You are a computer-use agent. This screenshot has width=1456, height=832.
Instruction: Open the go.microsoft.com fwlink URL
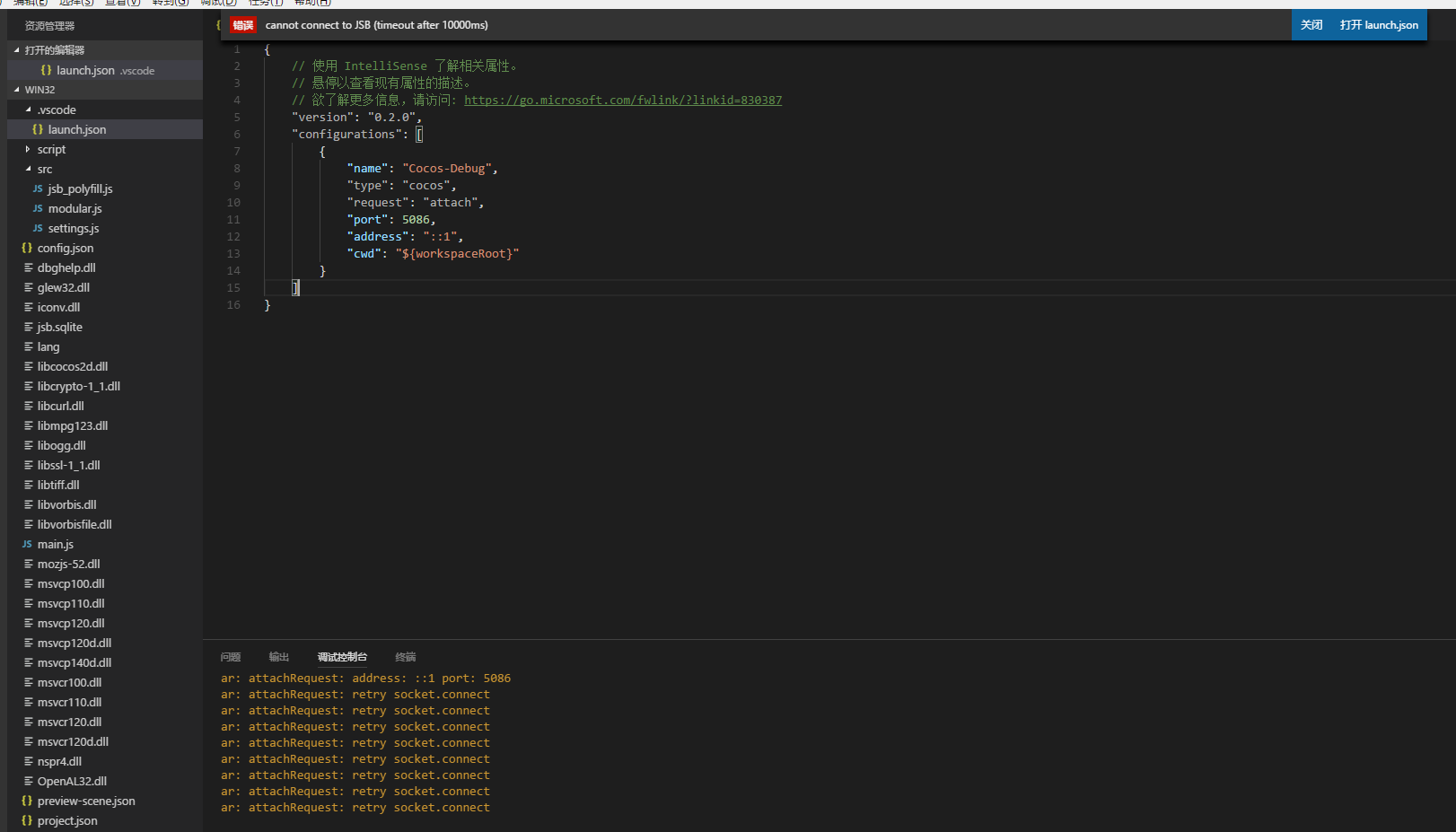pyautogui.click(x=623, y=101)
